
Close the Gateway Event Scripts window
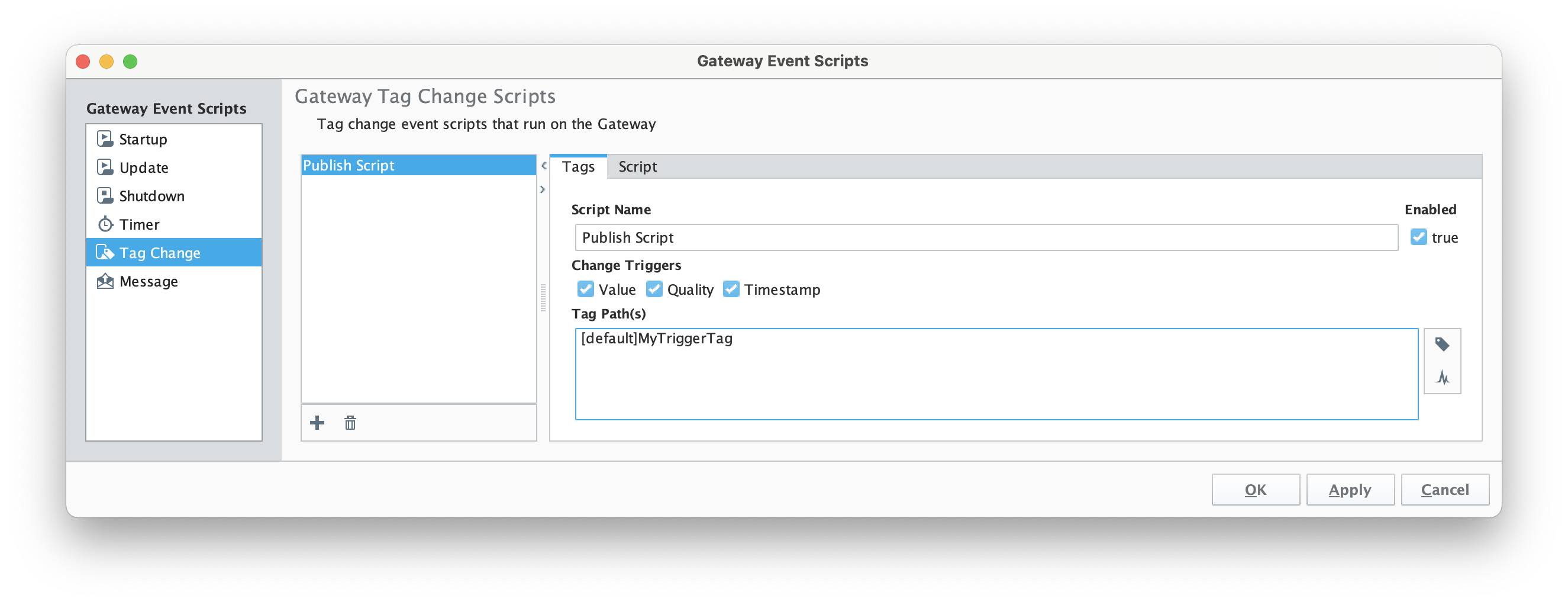pos(83,62)
